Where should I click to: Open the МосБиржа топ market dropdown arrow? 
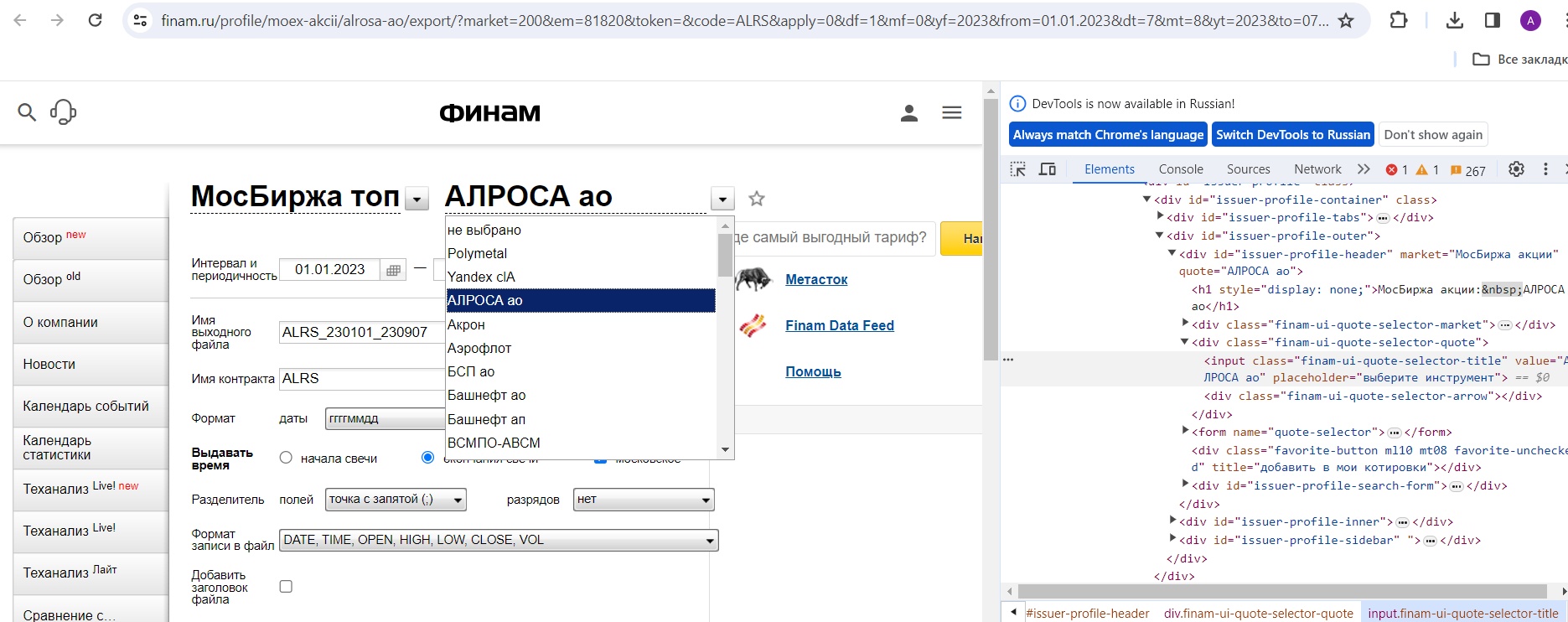[x=417, y=199]
